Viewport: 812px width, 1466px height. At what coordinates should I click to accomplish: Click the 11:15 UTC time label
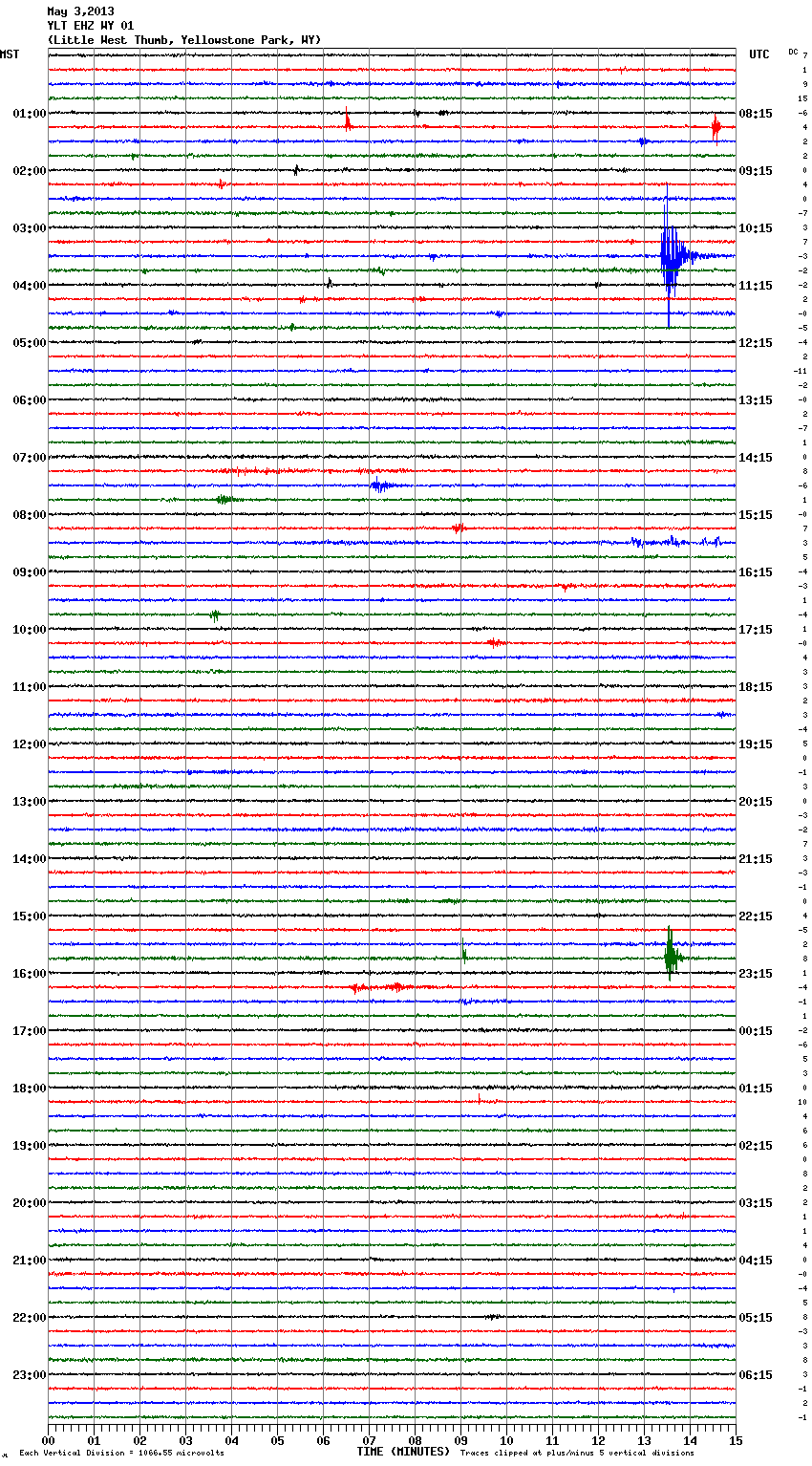point(756,286)
